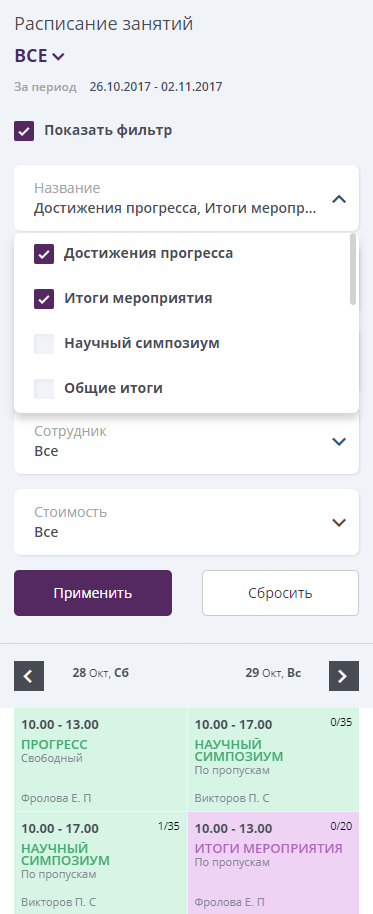Click the Сбросить button
This screenshot has height=914, width=373.
(x=280, y=593)
